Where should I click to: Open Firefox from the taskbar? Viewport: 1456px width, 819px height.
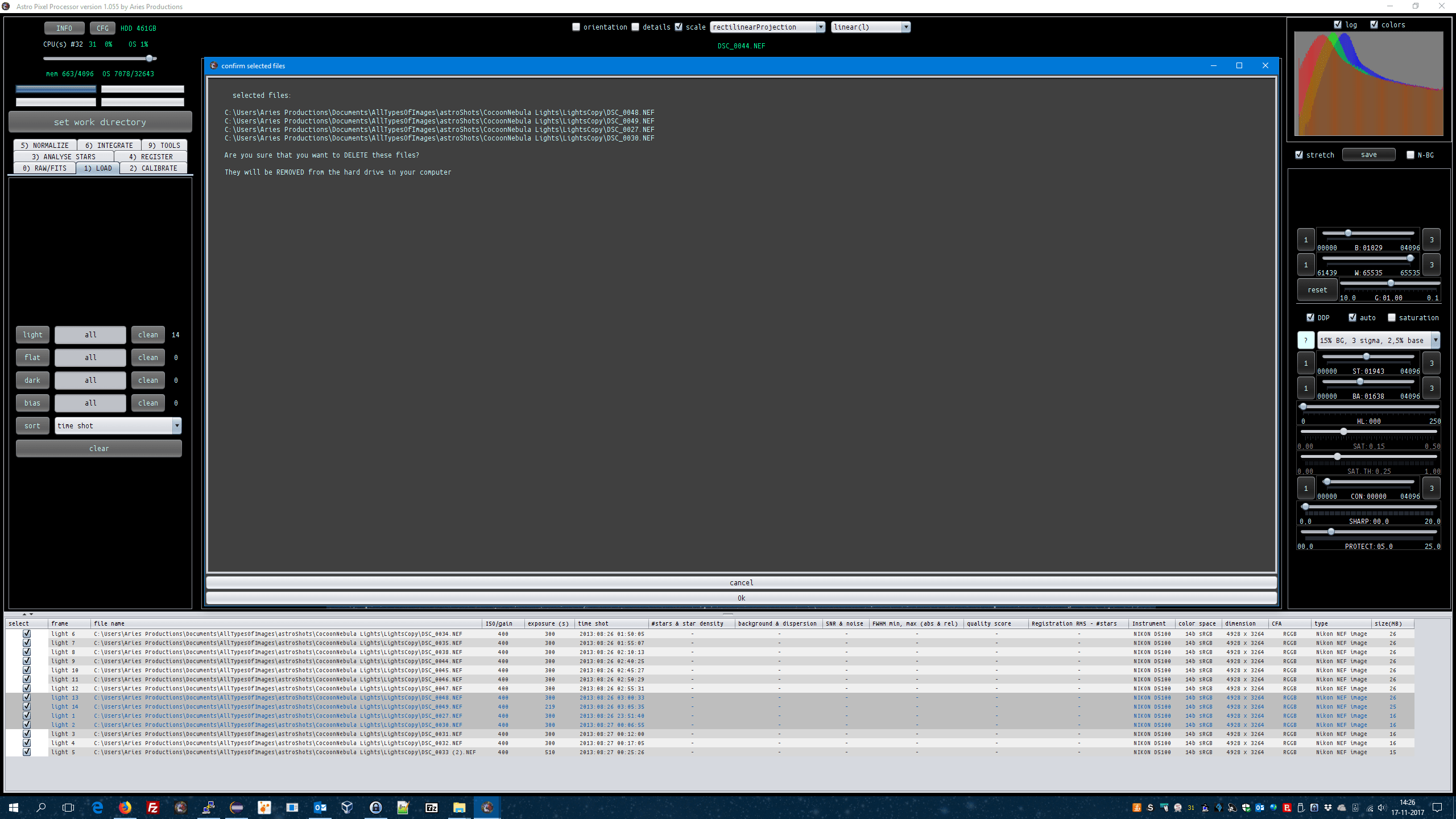125,807
